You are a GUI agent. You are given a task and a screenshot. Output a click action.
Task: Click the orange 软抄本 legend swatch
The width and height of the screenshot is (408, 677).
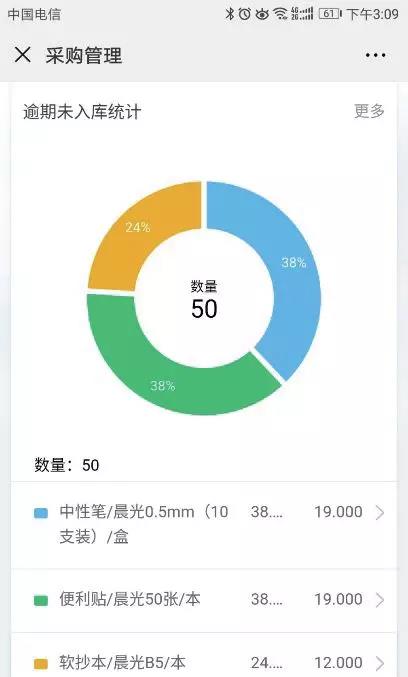pos(41,664)
